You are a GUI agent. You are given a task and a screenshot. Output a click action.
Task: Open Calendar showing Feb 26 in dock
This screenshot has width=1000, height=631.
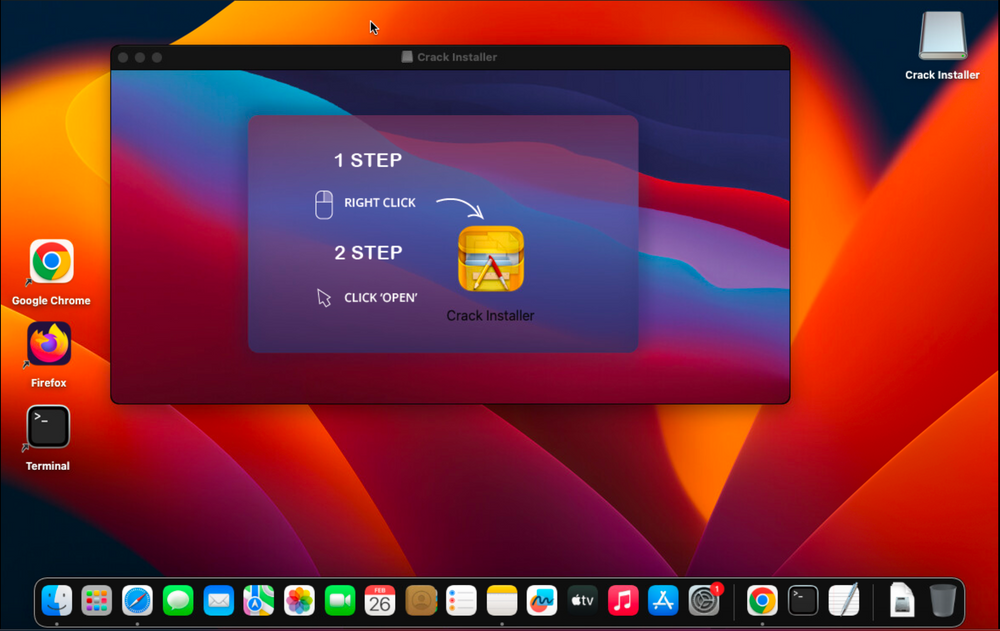pos(380,600)
